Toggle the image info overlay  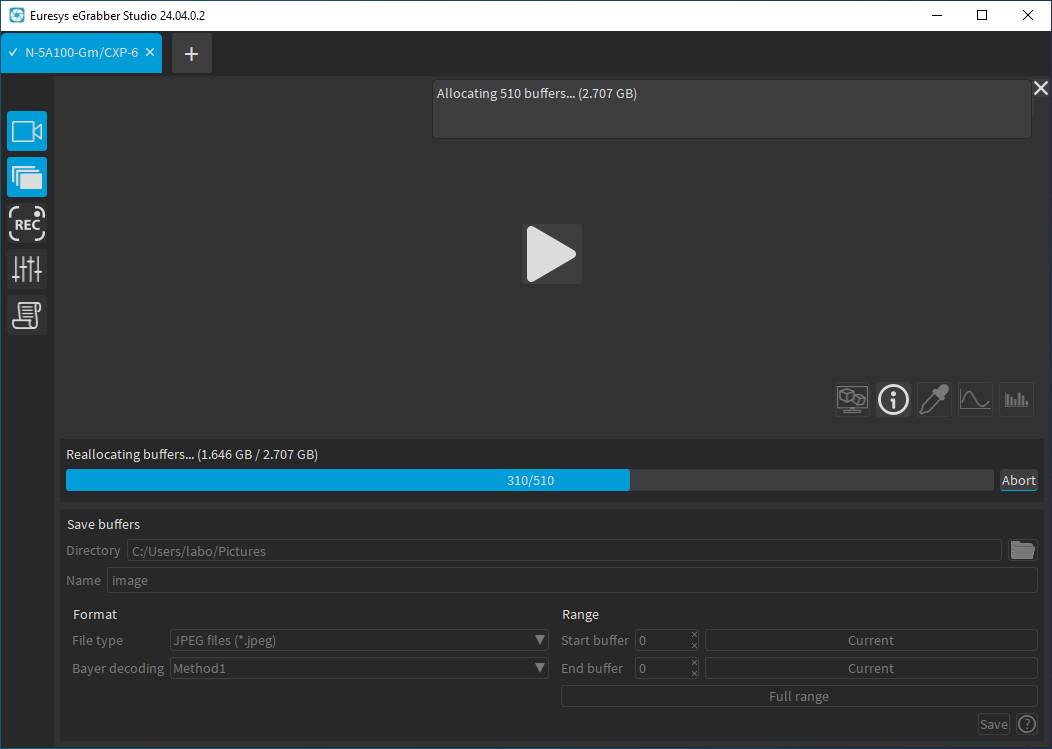point(893,399)
